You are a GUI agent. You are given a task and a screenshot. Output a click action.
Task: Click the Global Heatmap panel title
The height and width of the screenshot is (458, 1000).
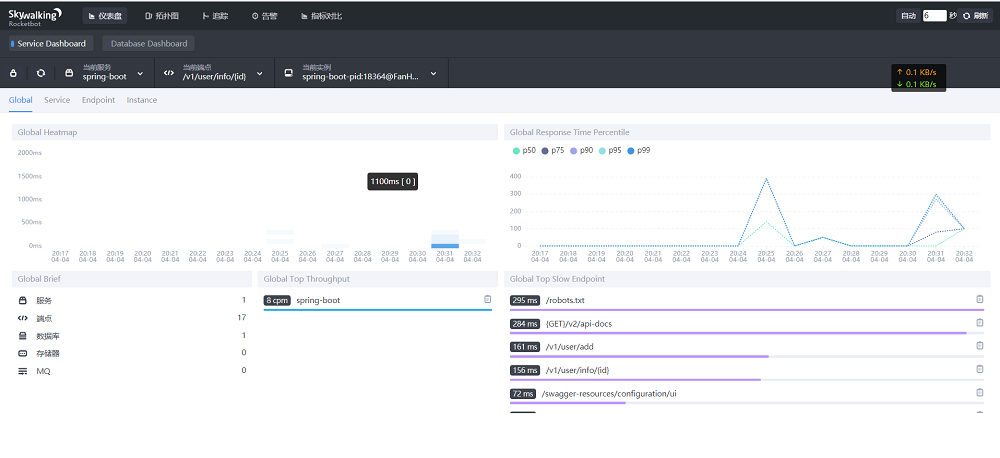click(47, 132)
